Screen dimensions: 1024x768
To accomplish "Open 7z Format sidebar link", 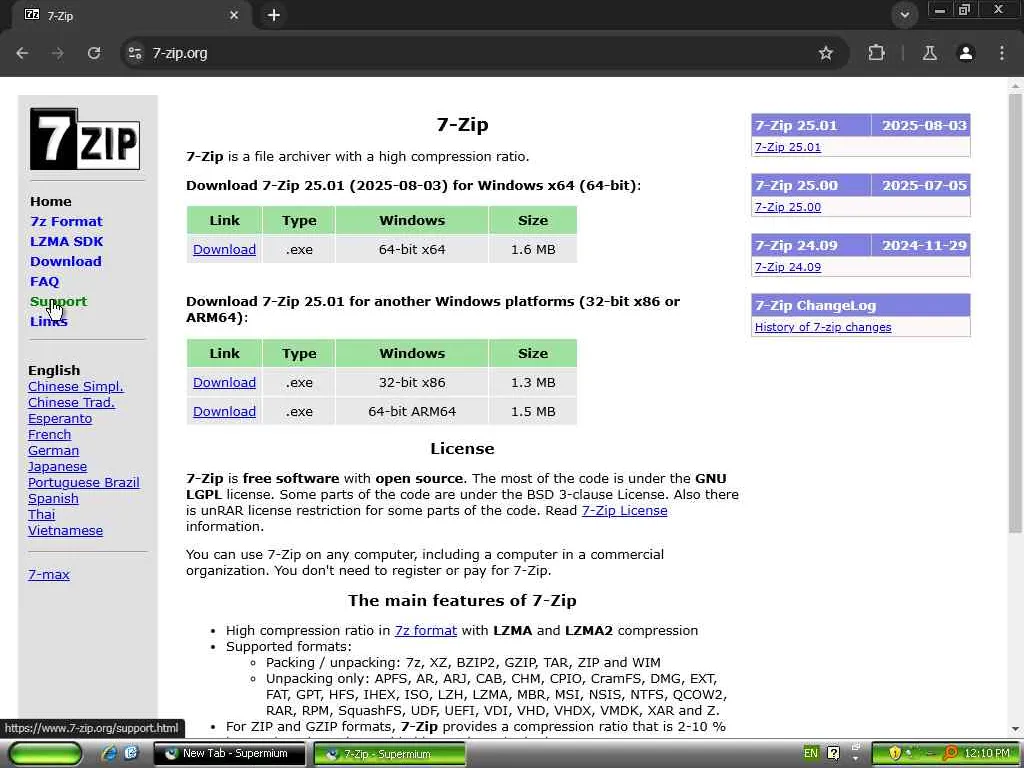I will (x=66, y=221).
